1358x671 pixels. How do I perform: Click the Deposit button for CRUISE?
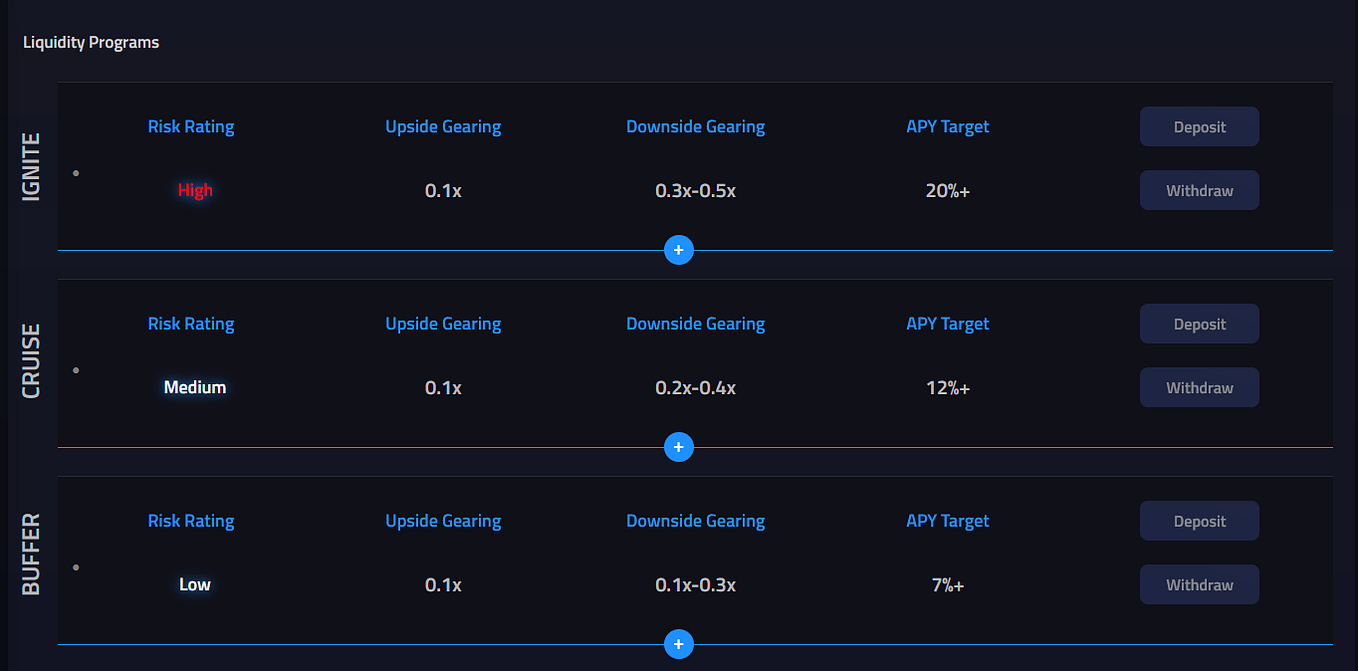1199,323
